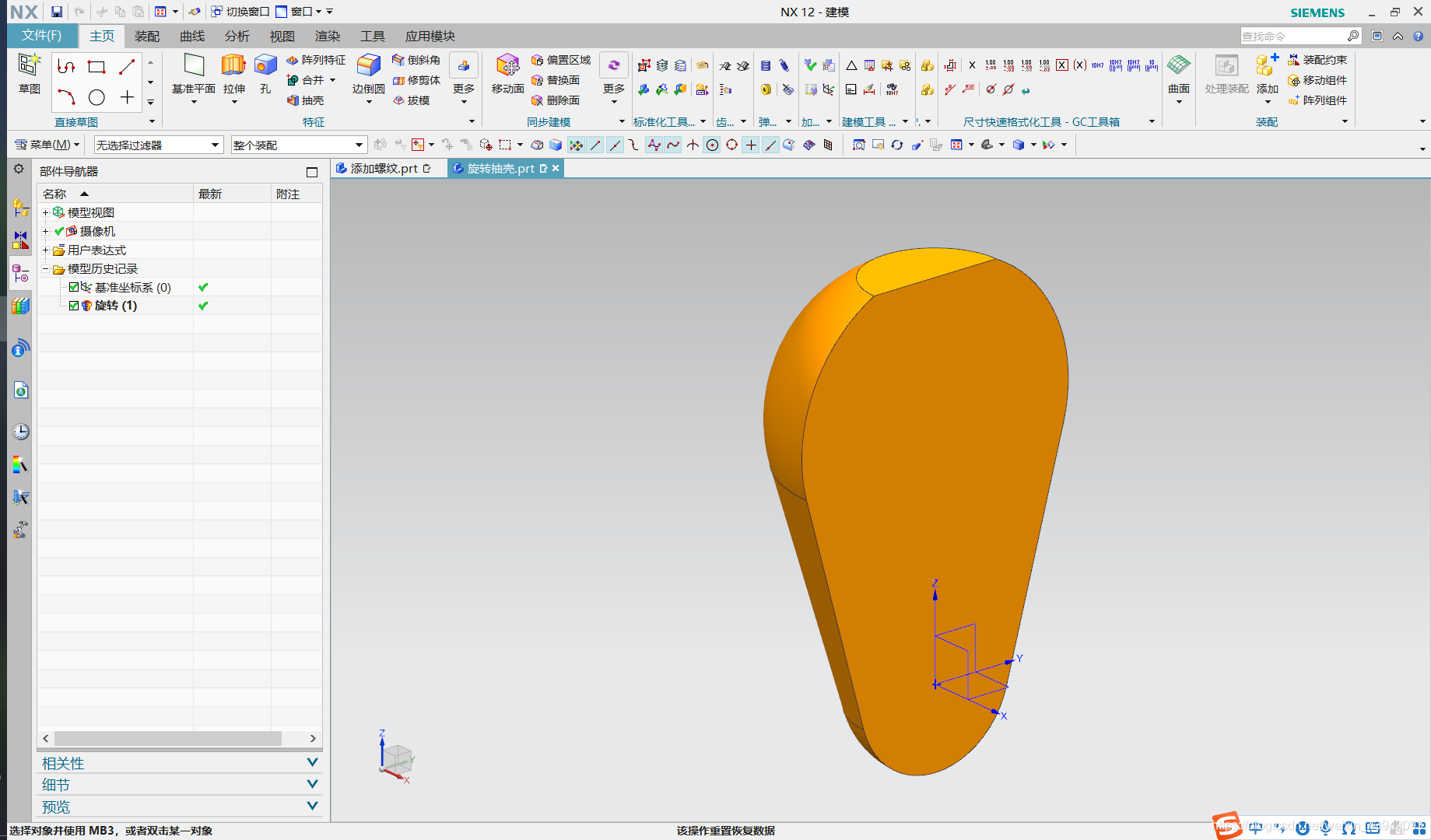Click the Trim Body (修剪体) tool
The width and height of the screenshot is (1431, 840).
(416, 80)
